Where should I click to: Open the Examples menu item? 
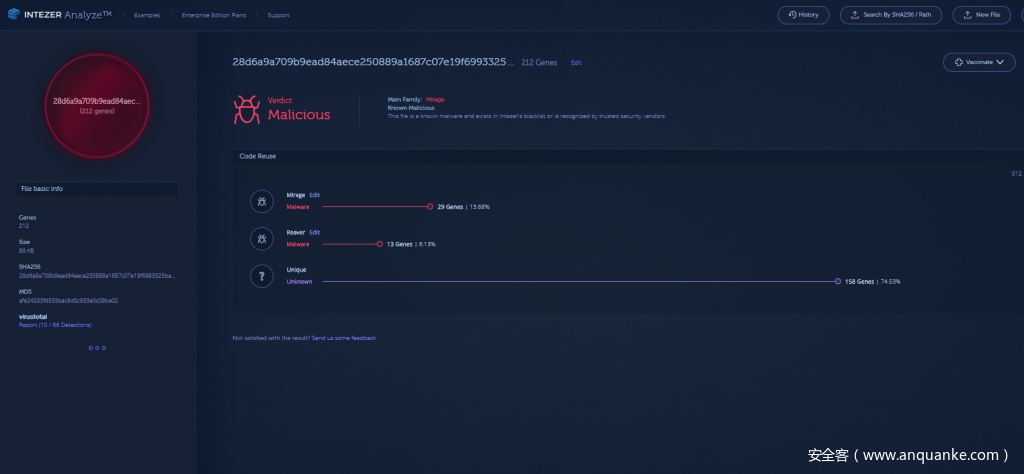[147, 16]
